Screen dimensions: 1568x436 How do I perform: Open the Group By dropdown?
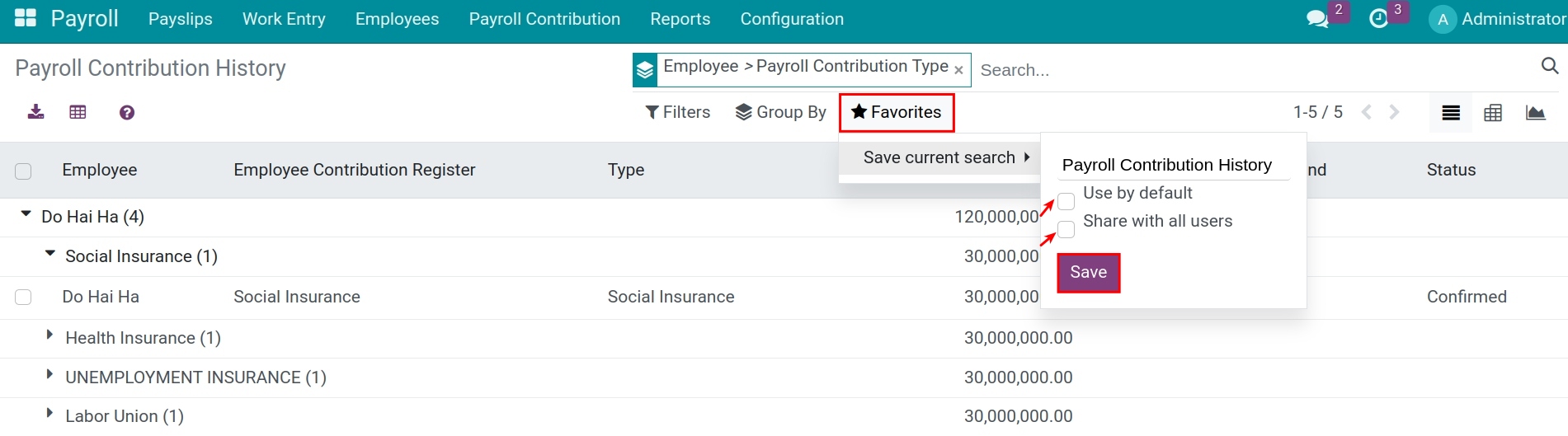pyautogui.click(x=780, y=112)
